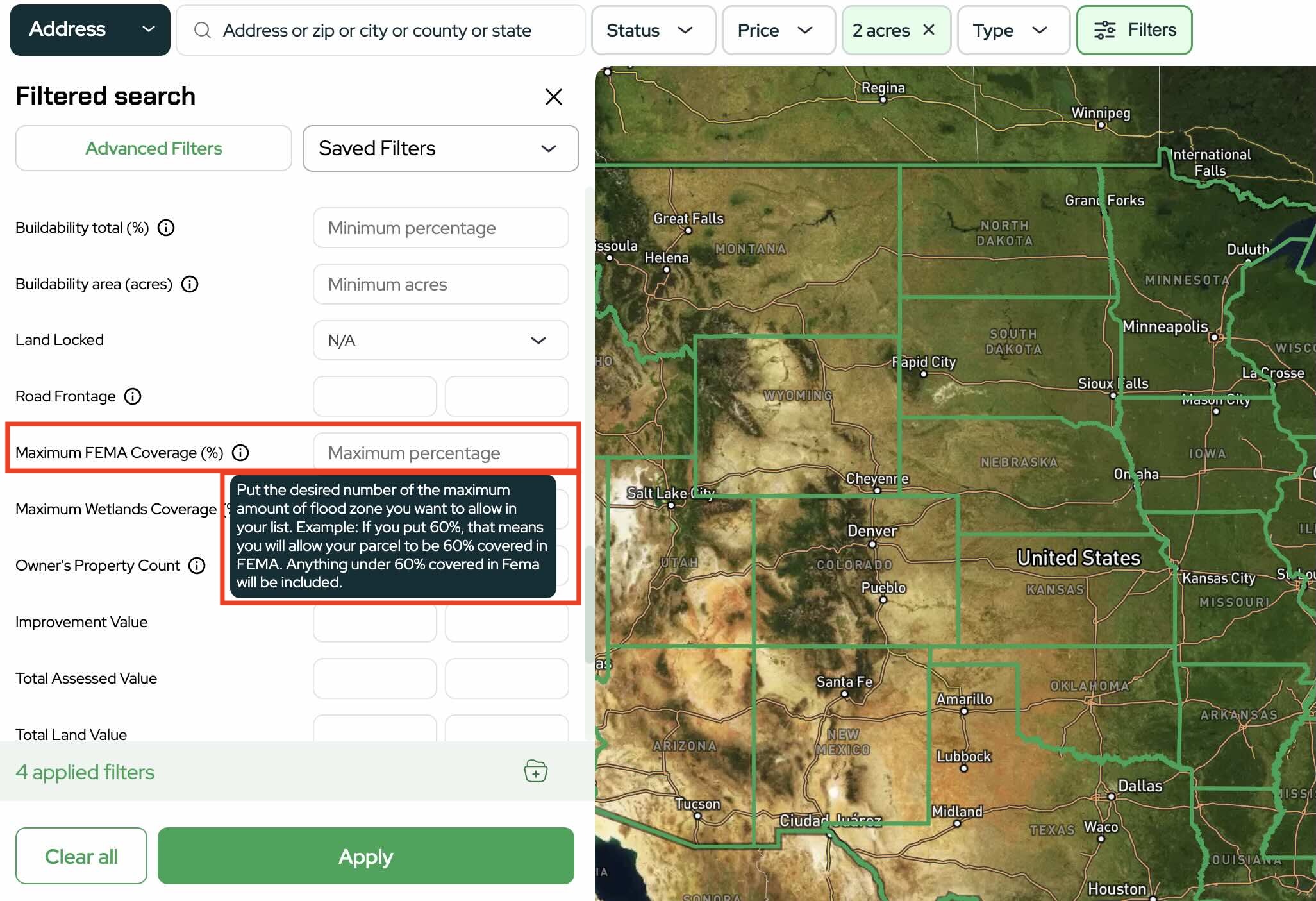This screenshot has height=901, width=1316.
Task: Click Maximum FEMA Coverage info icon
Action: click(x=240, y=453)
